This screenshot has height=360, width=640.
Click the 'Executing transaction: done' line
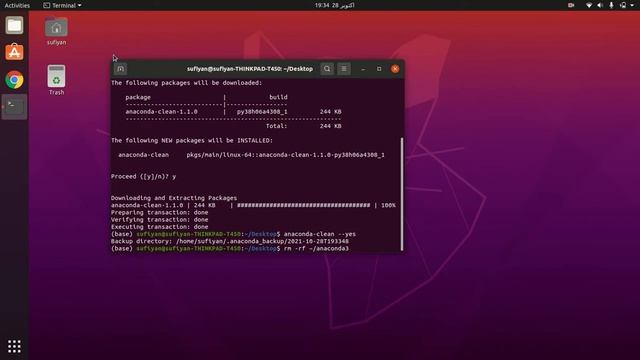tap(160, 227)
